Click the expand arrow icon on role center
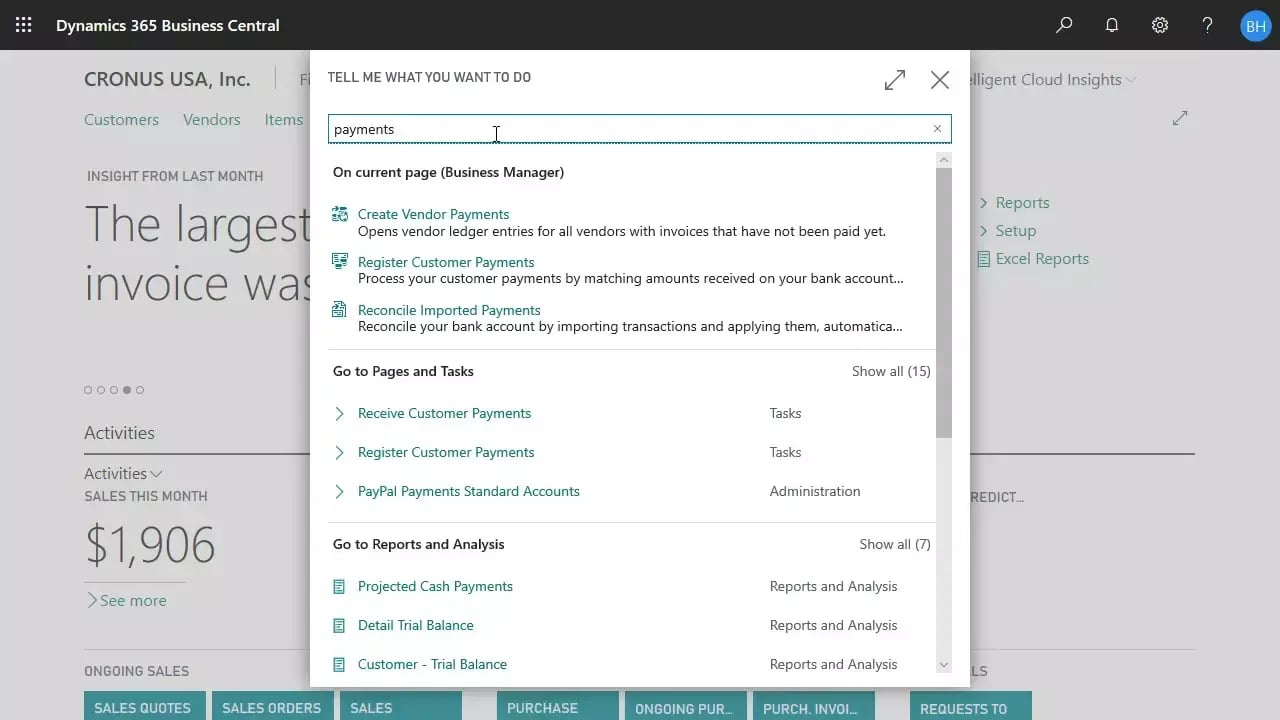Screen dimensions: 1280x720 (1180, 118)
